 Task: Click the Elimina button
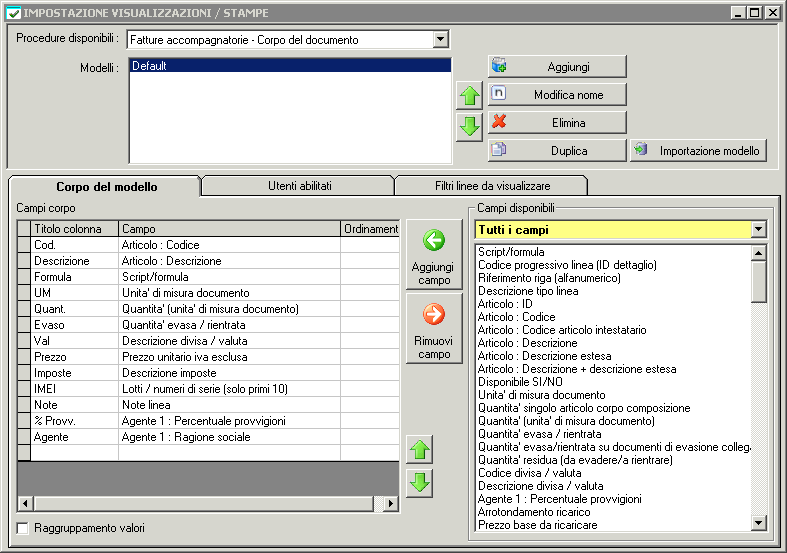pyautogui.click(x=557, y=122)
